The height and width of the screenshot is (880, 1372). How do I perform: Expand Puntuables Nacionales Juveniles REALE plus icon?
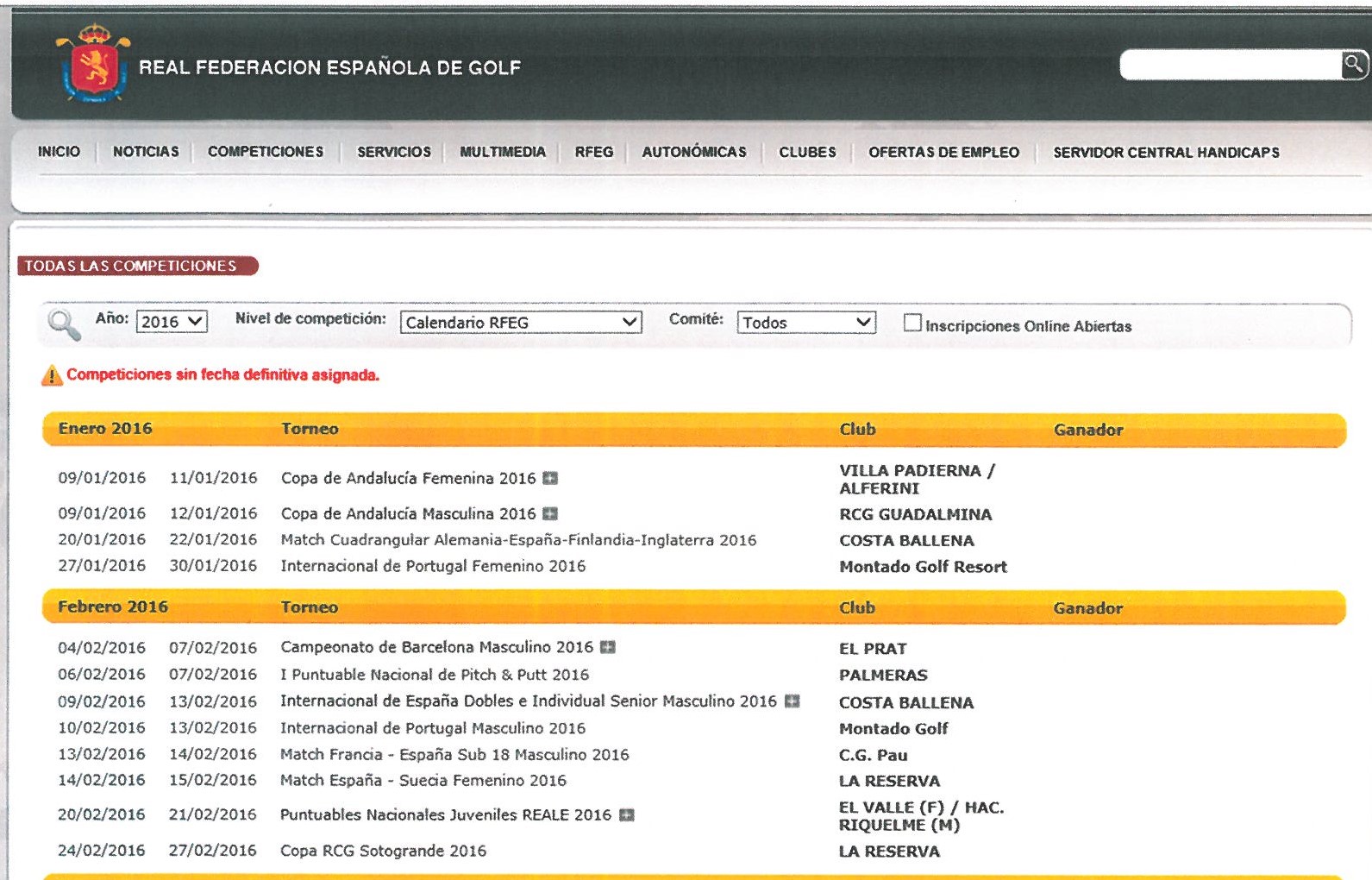[627, 815]
